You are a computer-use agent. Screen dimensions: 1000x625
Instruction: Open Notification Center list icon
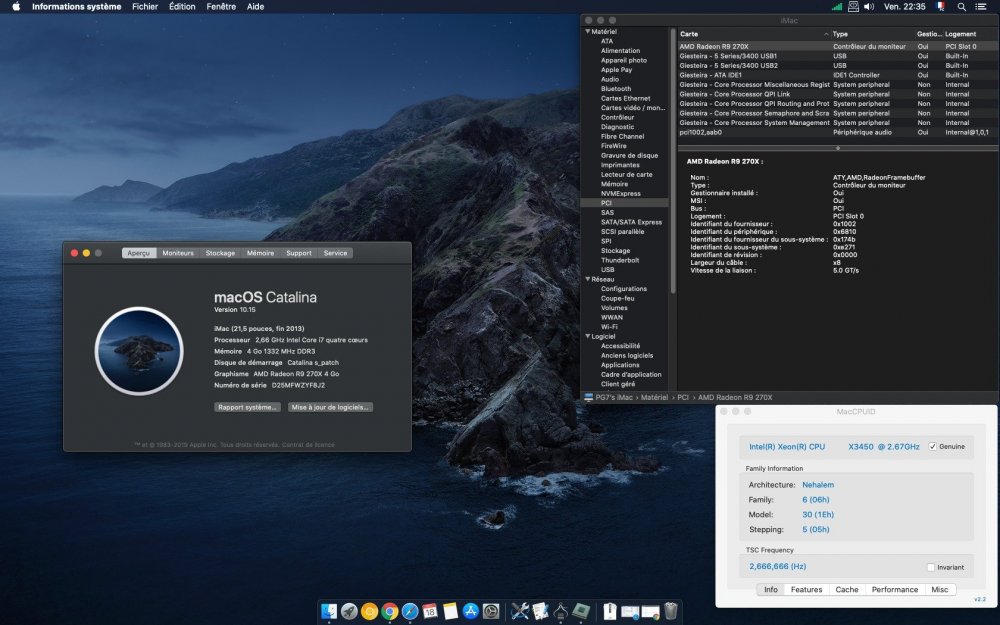click(981, 6)
